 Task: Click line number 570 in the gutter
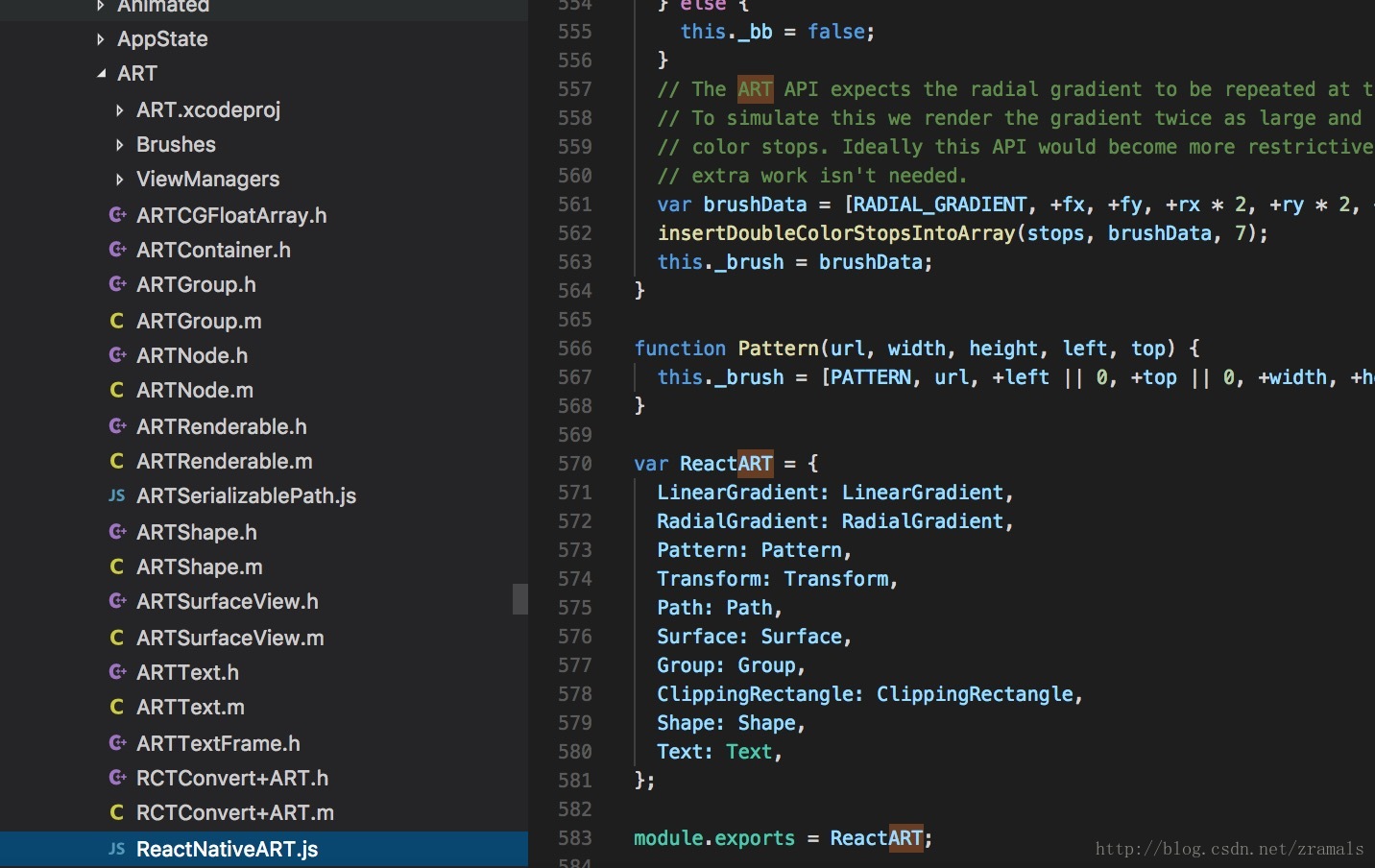click(x=575, y=464)
